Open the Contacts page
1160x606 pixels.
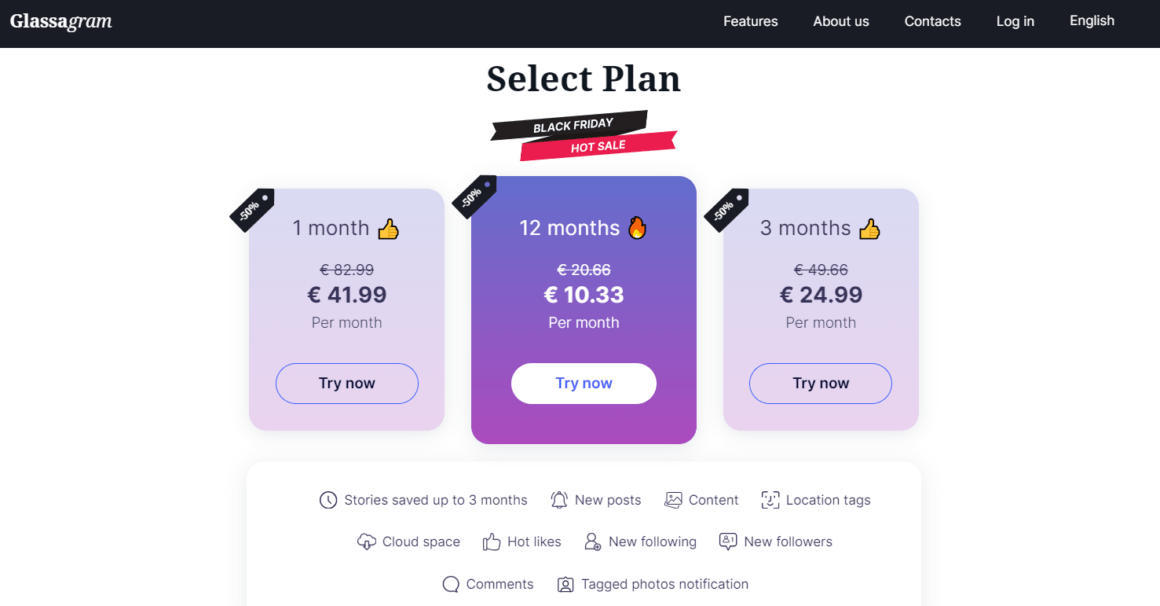[933, 21]
